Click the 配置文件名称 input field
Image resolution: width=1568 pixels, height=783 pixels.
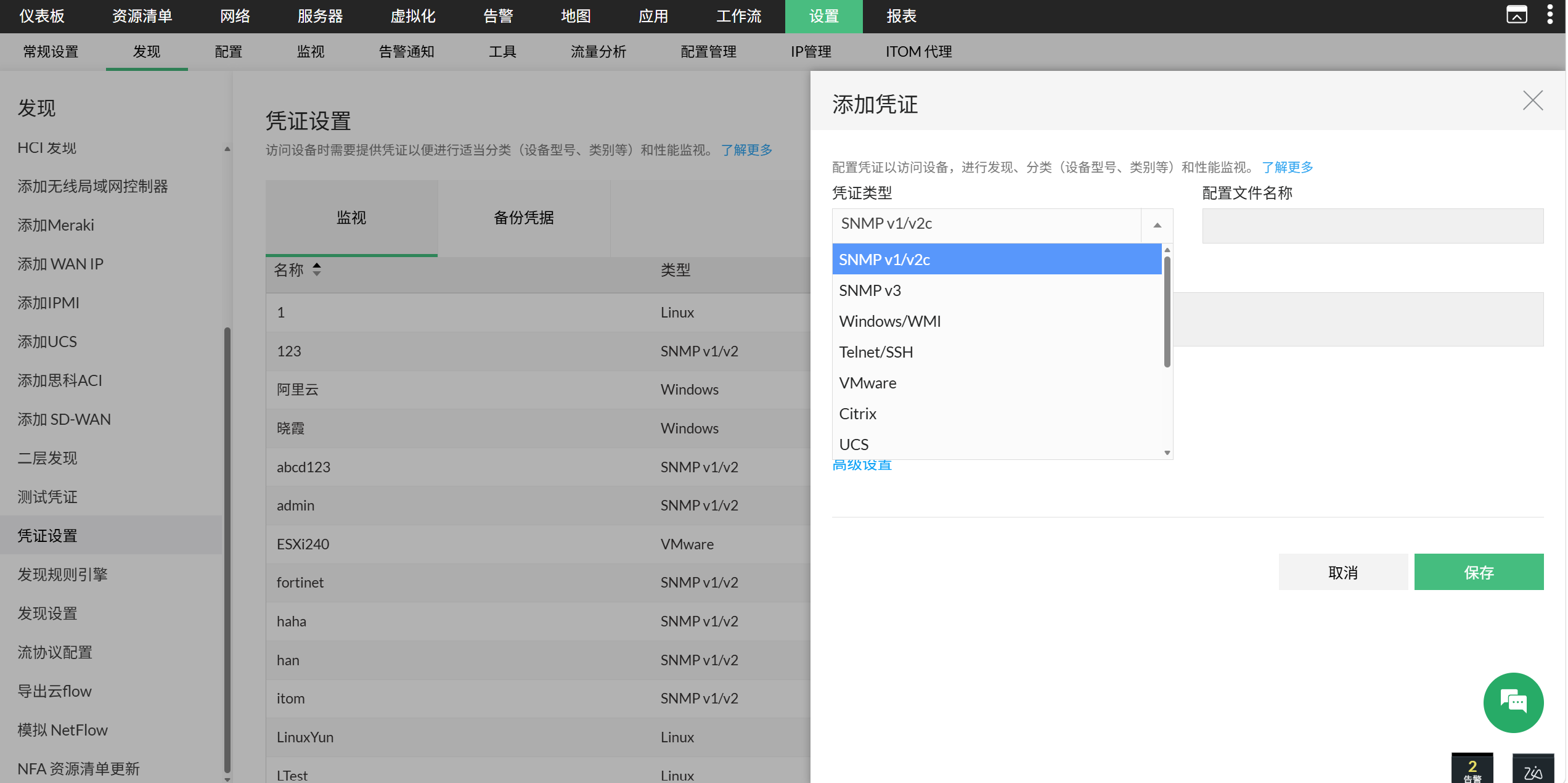point(1372,226)
